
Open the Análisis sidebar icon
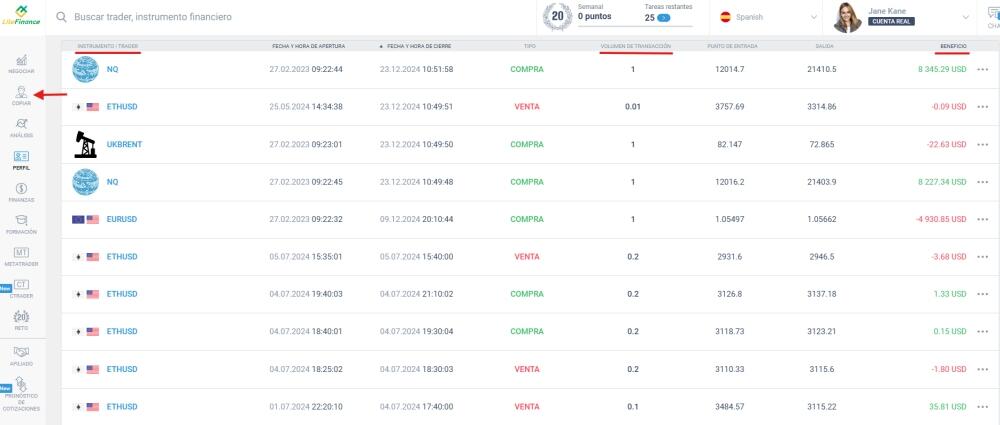click(x=21, y=128)
